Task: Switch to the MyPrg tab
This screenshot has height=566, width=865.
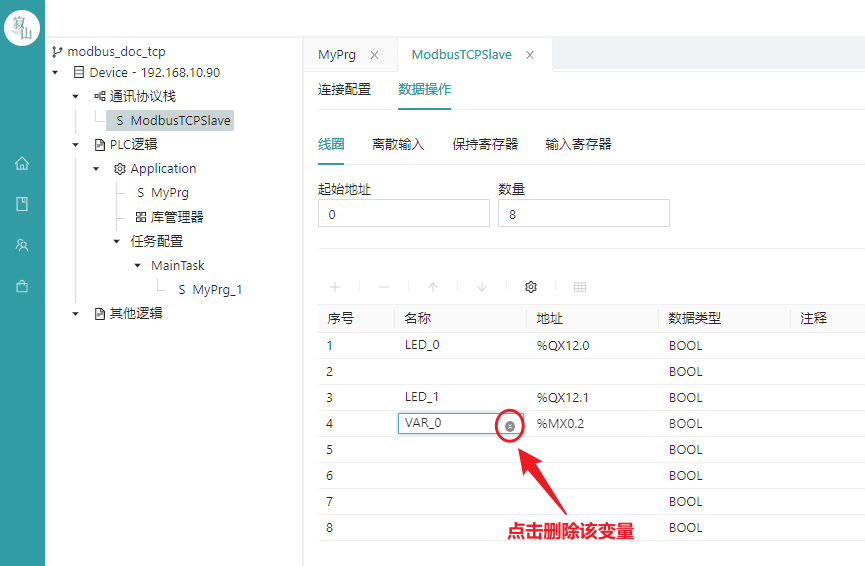Action: point(337,55)
